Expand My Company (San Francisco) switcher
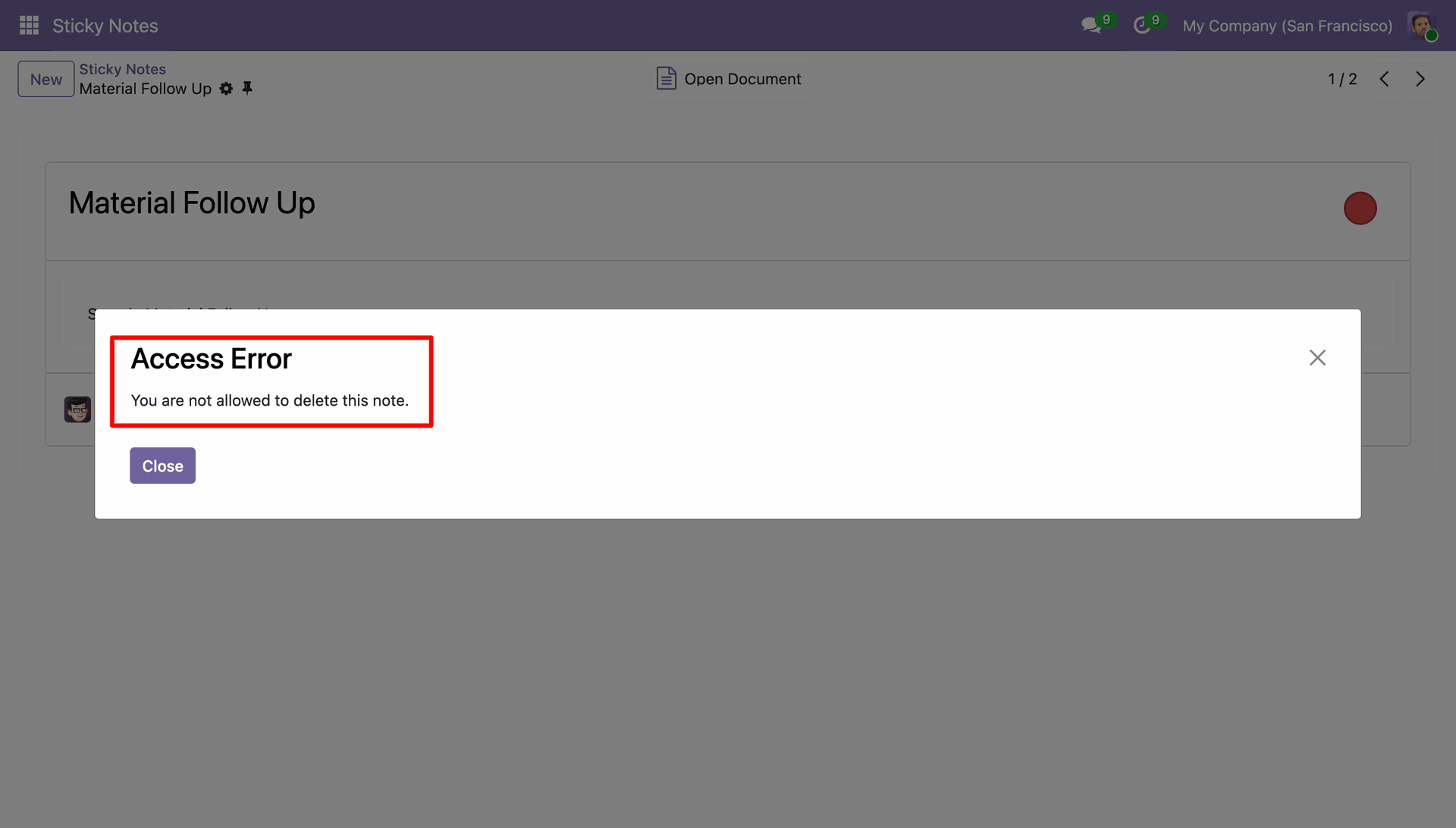 point(1287,26)
